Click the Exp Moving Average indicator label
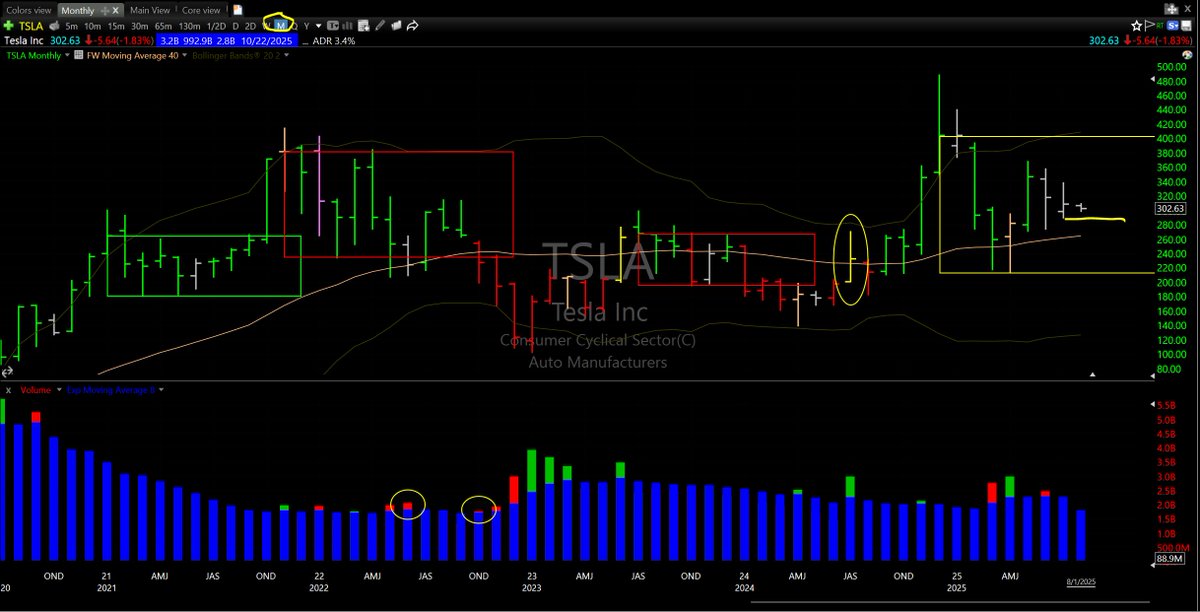This screenshot has height=612, width=1200. [x=110, y=390]
